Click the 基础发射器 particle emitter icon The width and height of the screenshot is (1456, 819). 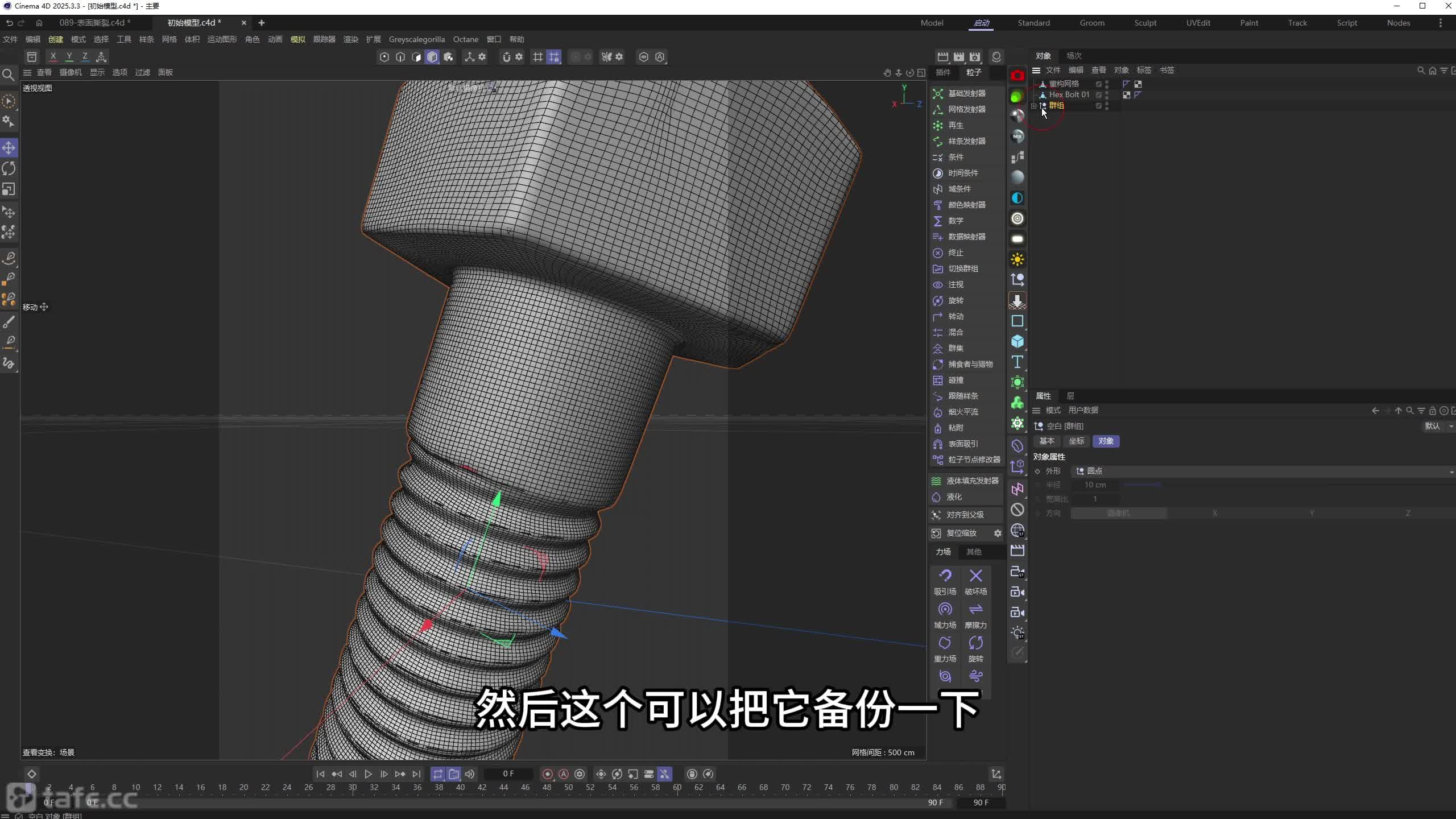click(938, 93)
